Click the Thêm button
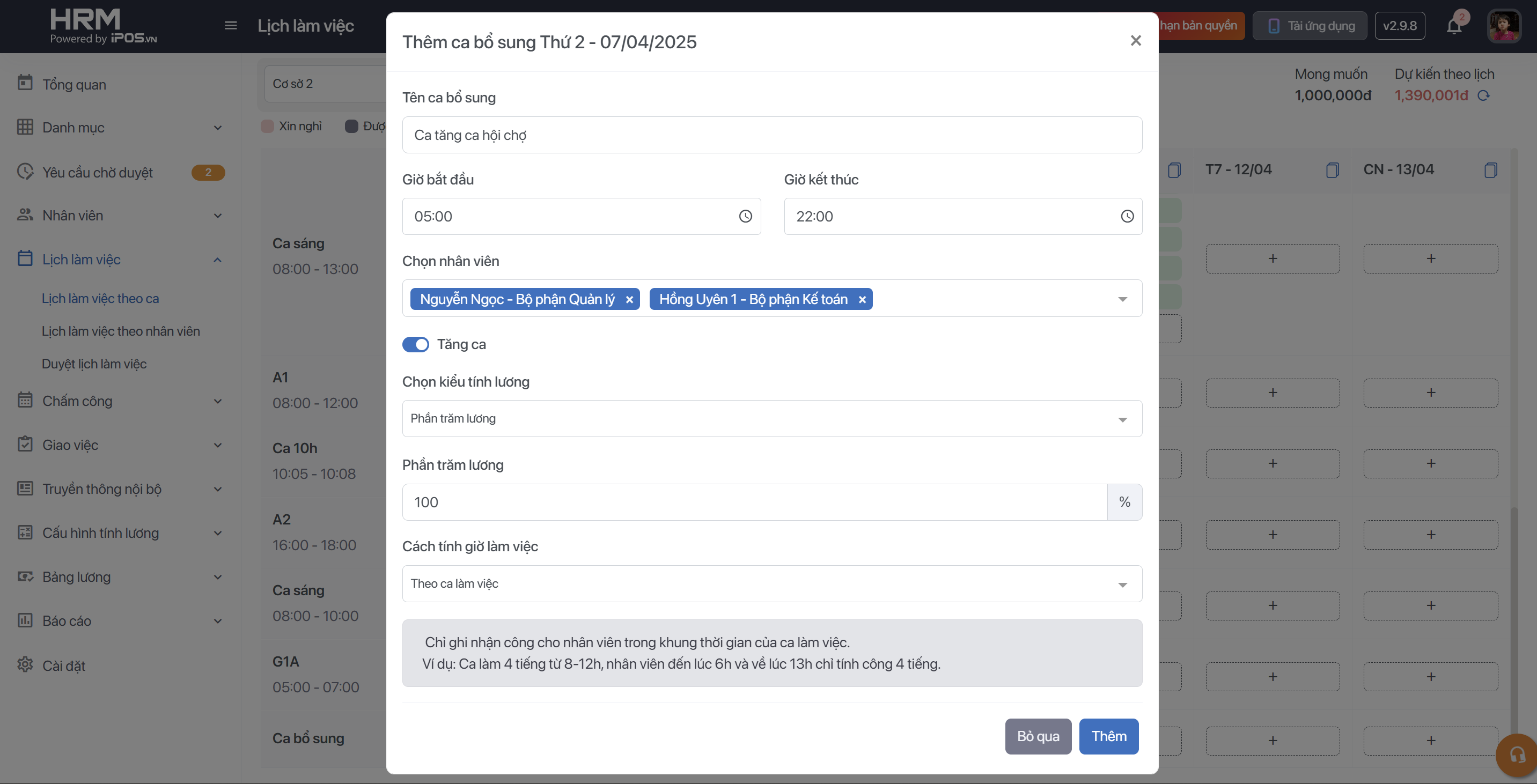This screenshot has width=1537, height=784. [x=1108, y=736]
